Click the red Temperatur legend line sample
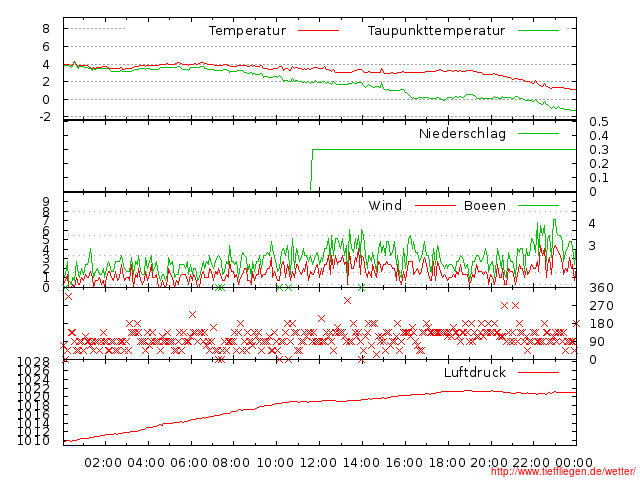This screenshot has height=480, width=640. pyautogui.click(x=318, y=30)
